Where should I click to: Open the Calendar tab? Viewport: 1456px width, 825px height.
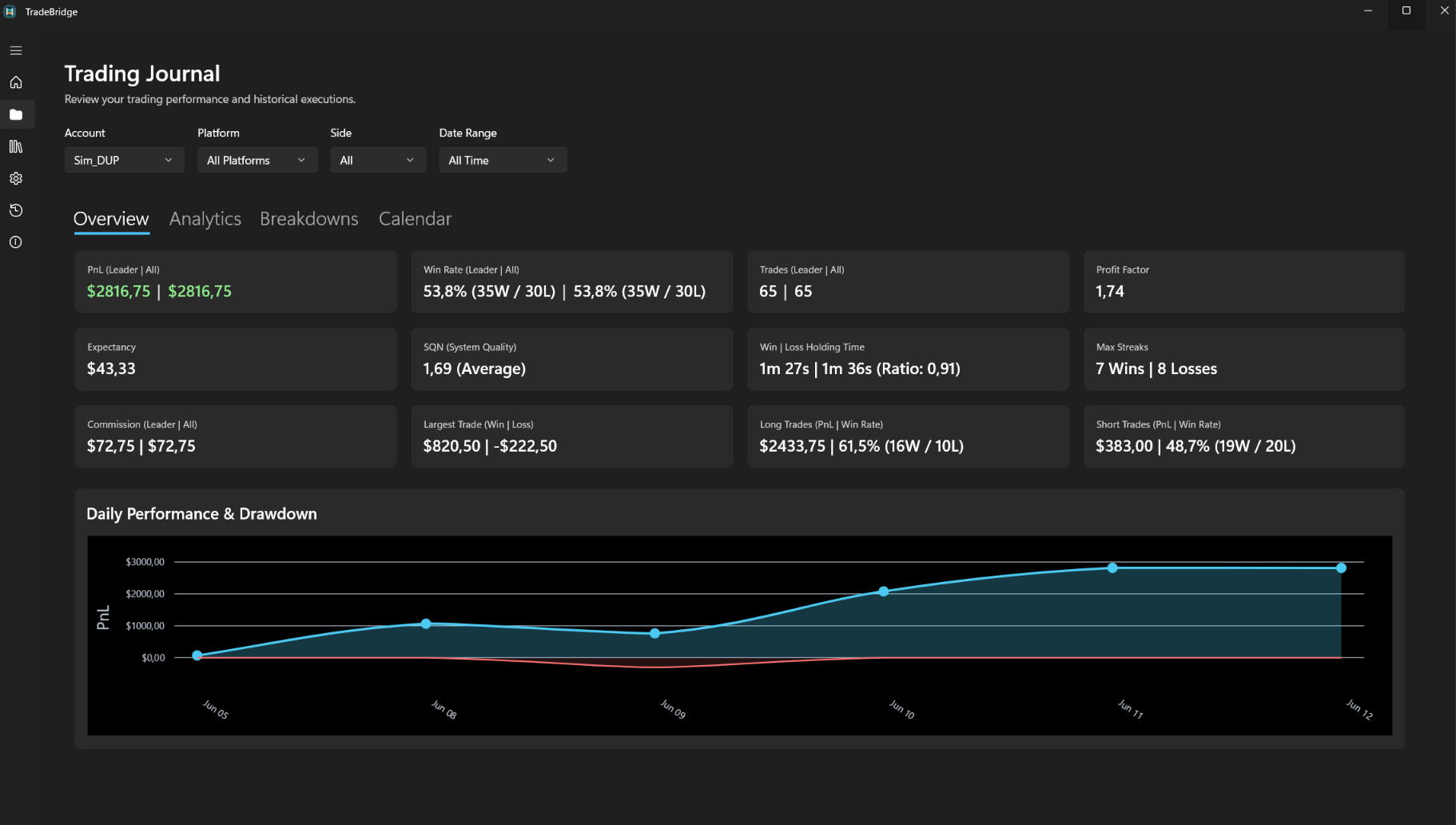pyautogui.click(x=415, y=219)
